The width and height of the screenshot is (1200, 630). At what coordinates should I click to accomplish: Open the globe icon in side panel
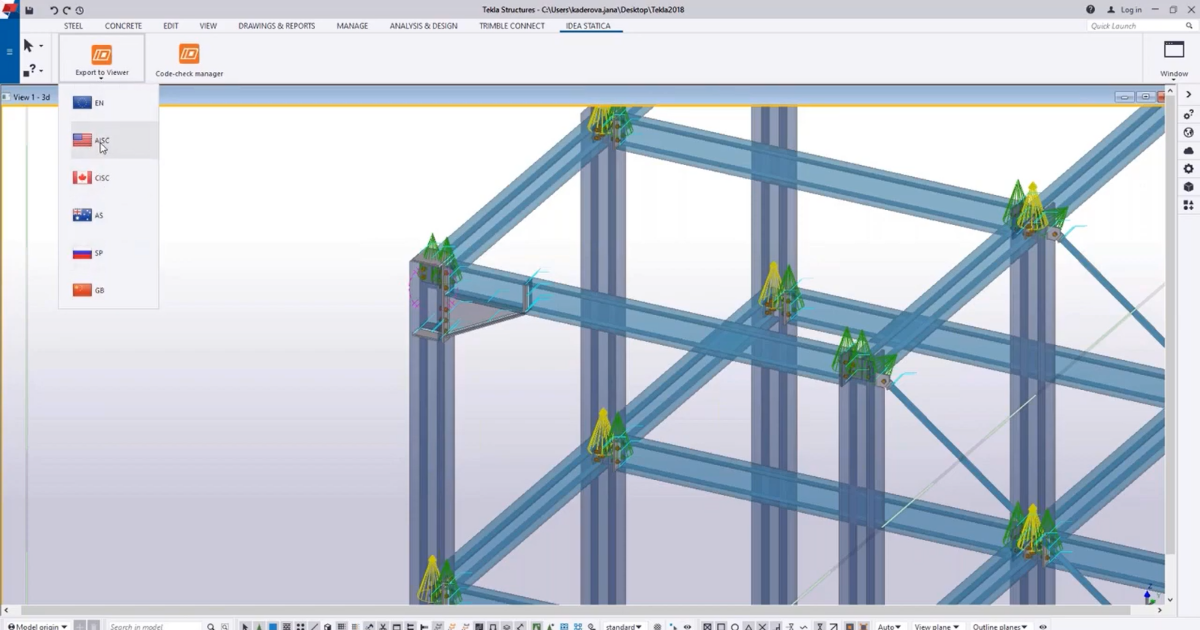(1188, 132)
